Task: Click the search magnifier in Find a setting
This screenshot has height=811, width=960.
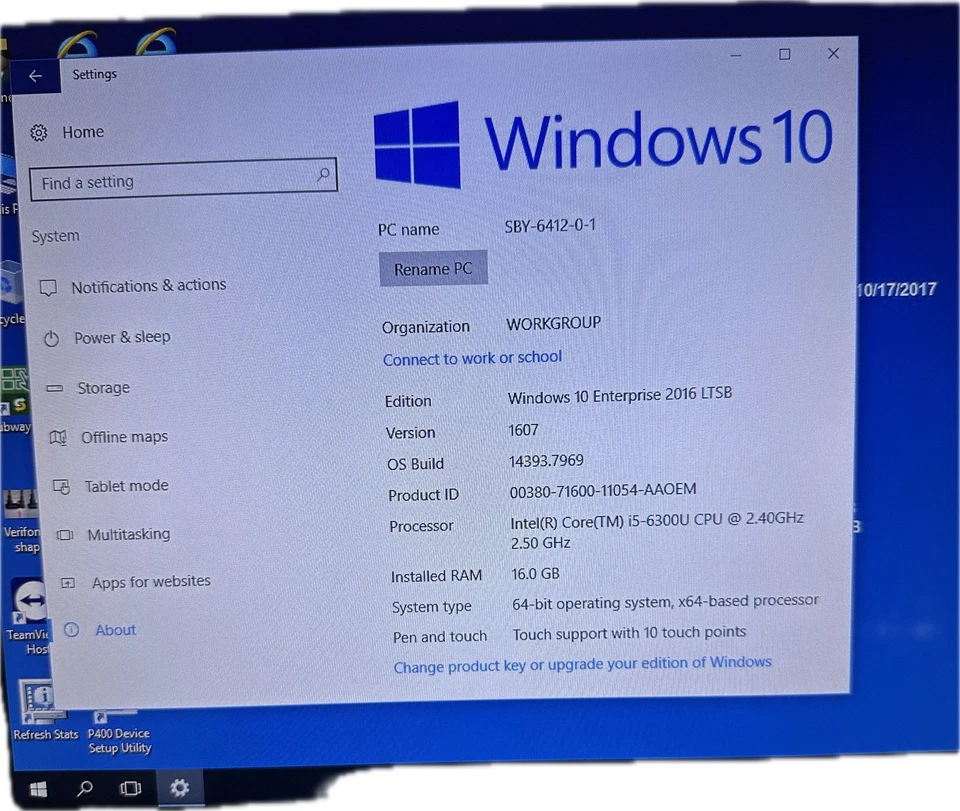Action: [x=323, y=175]
